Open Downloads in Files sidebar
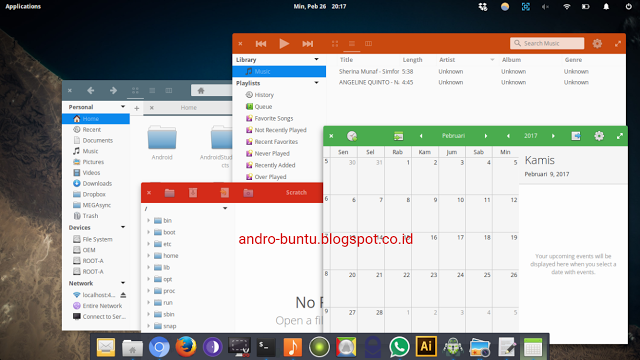This screenshot has height=360, width=640. (96, 184)
